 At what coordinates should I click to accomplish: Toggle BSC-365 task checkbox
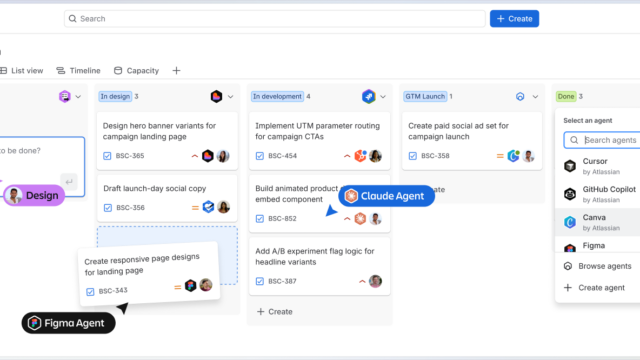click(107, 156)
